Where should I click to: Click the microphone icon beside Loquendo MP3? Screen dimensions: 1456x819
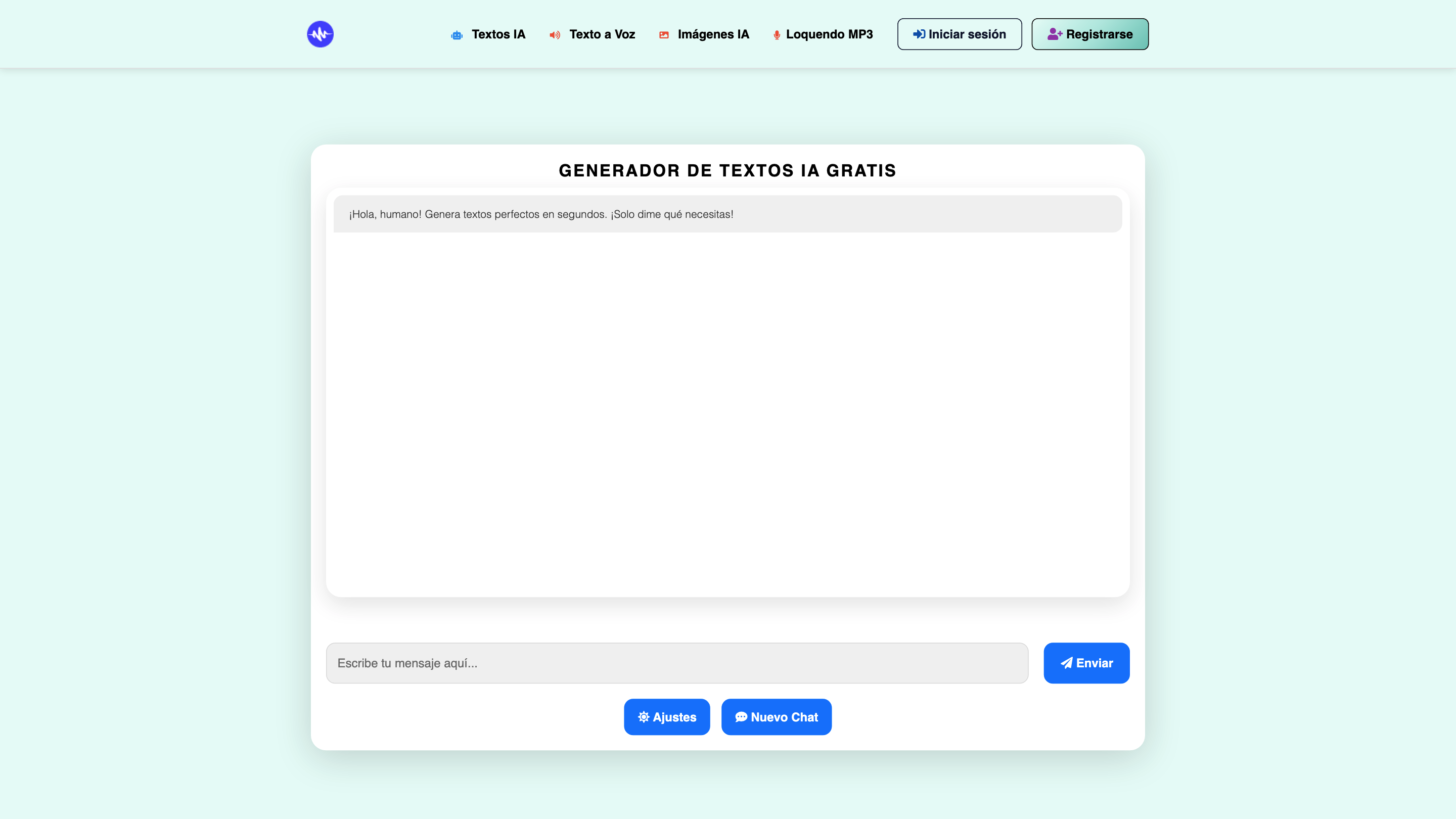point(777,35)
